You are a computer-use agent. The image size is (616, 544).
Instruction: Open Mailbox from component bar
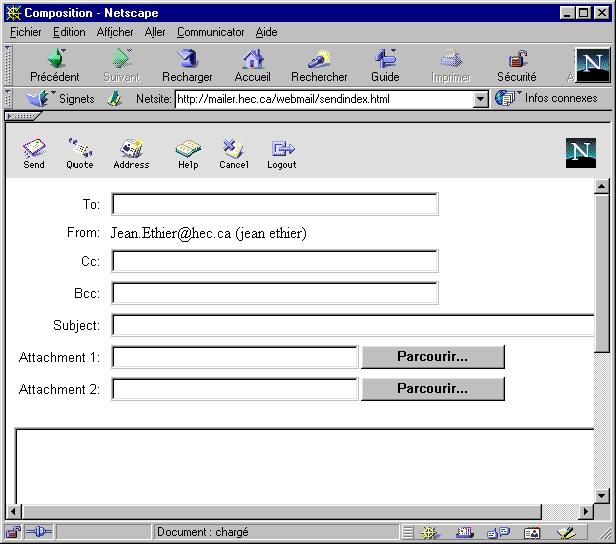click(465, 533)
